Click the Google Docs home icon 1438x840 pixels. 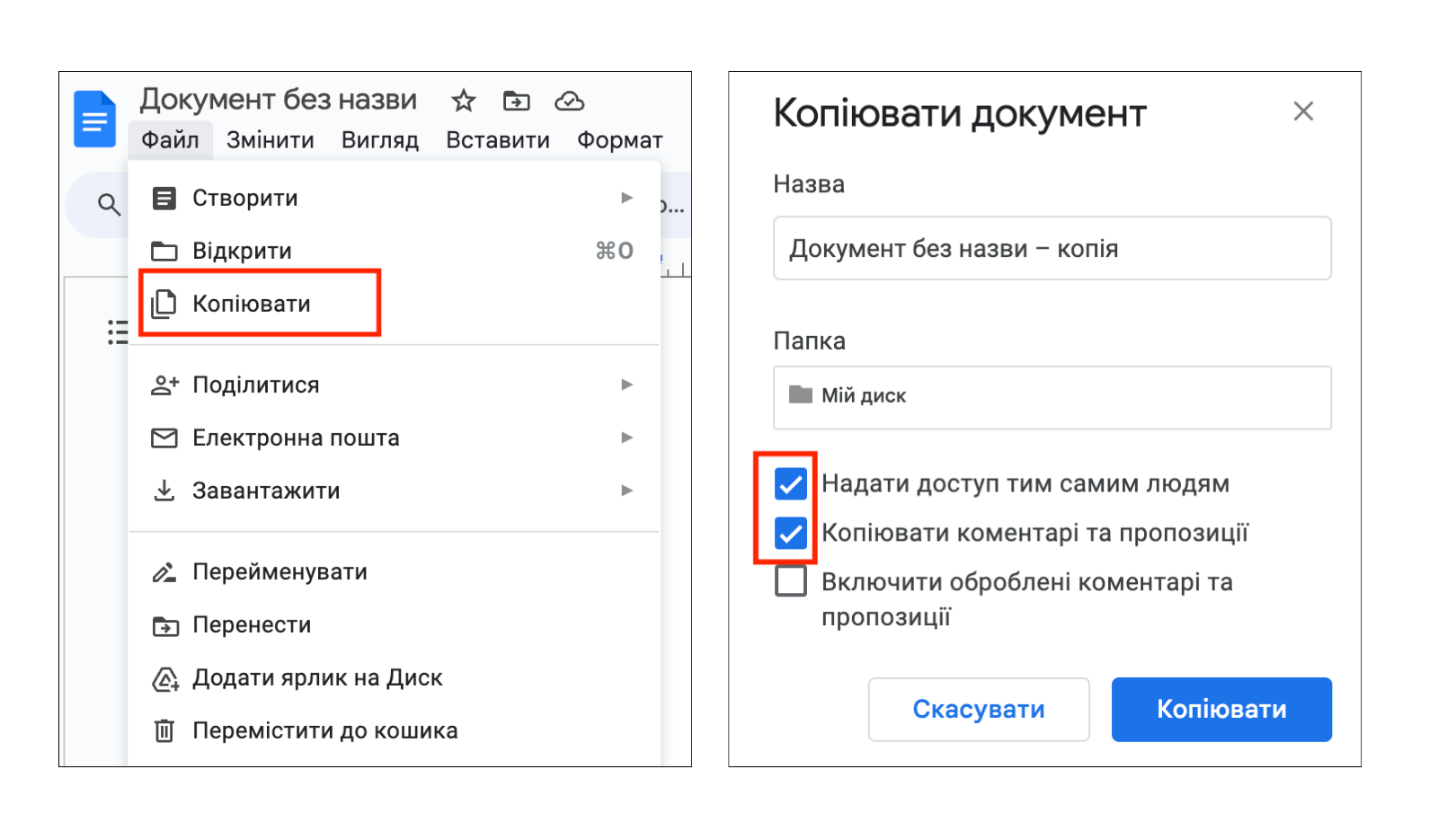click(94, 119)
